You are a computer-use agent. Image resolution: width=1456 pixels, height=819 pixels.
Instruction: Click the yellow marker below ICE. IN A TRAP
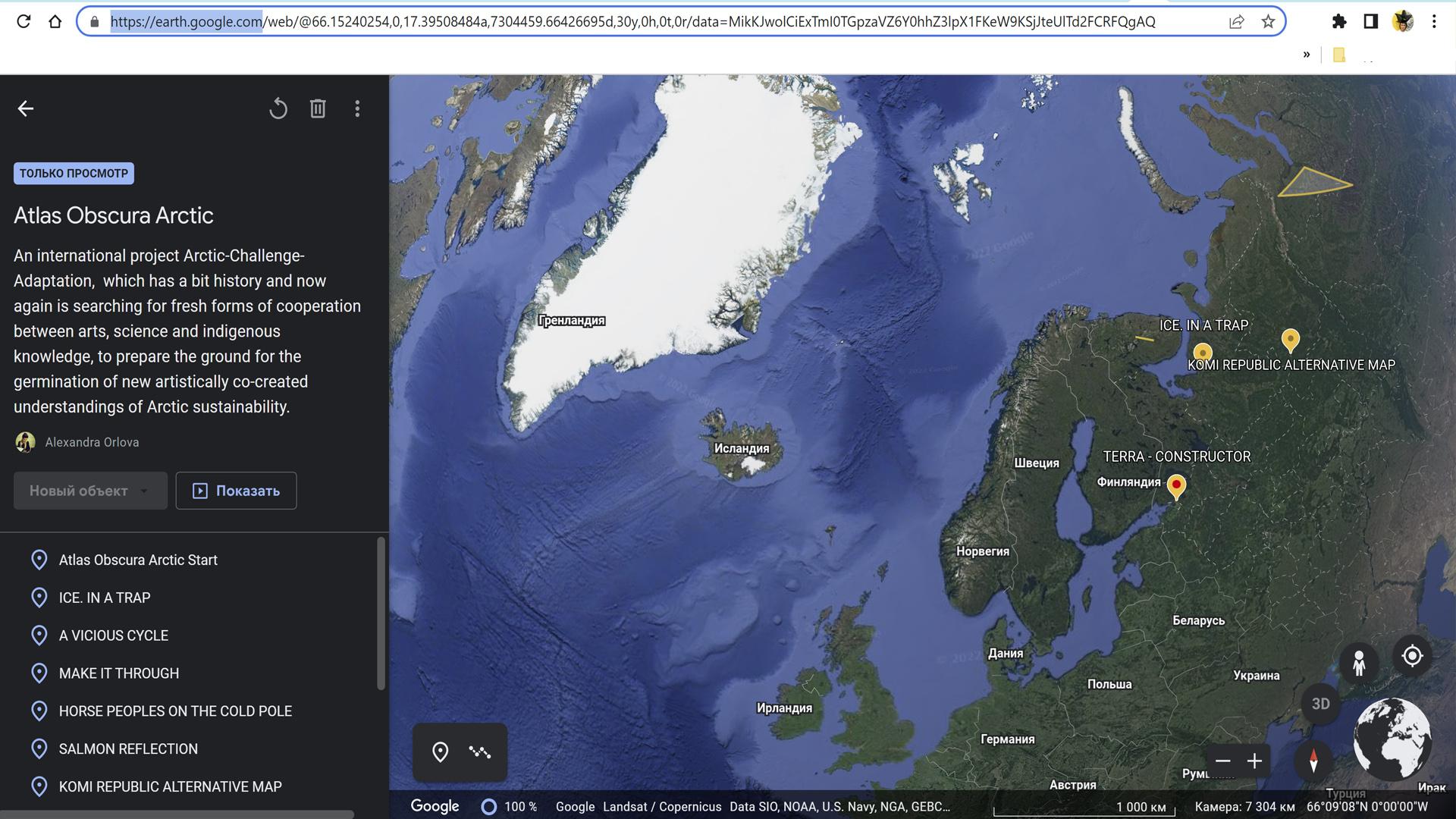click(1203, 353)
